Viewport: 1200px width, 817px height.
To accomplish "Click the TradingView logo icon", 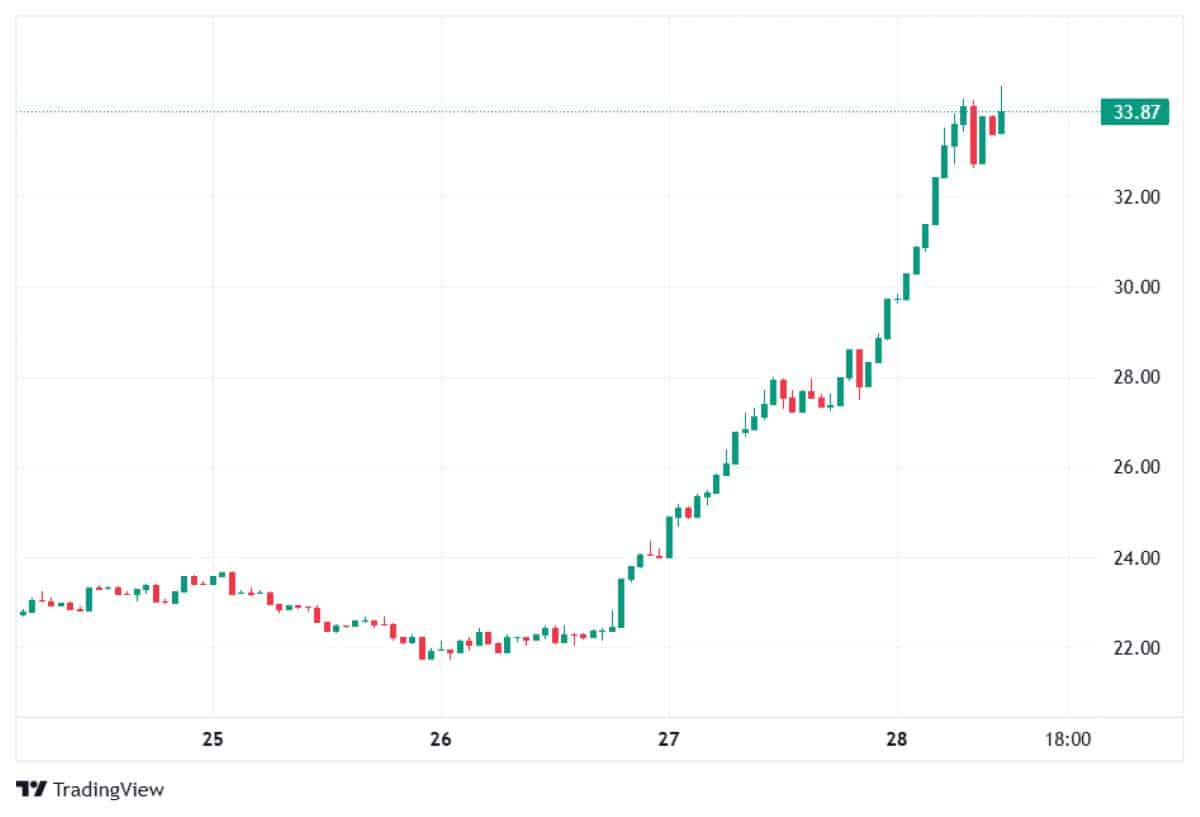I will tap(32, 789).
